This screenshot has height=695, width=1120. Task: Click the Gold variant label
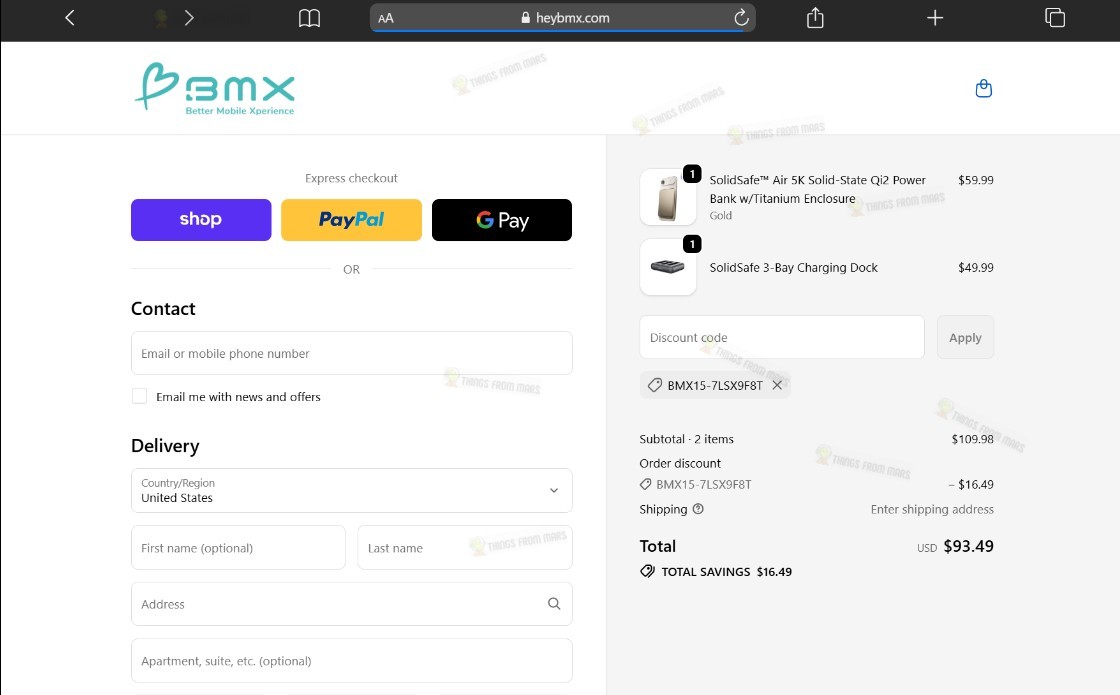coord(721,215)
